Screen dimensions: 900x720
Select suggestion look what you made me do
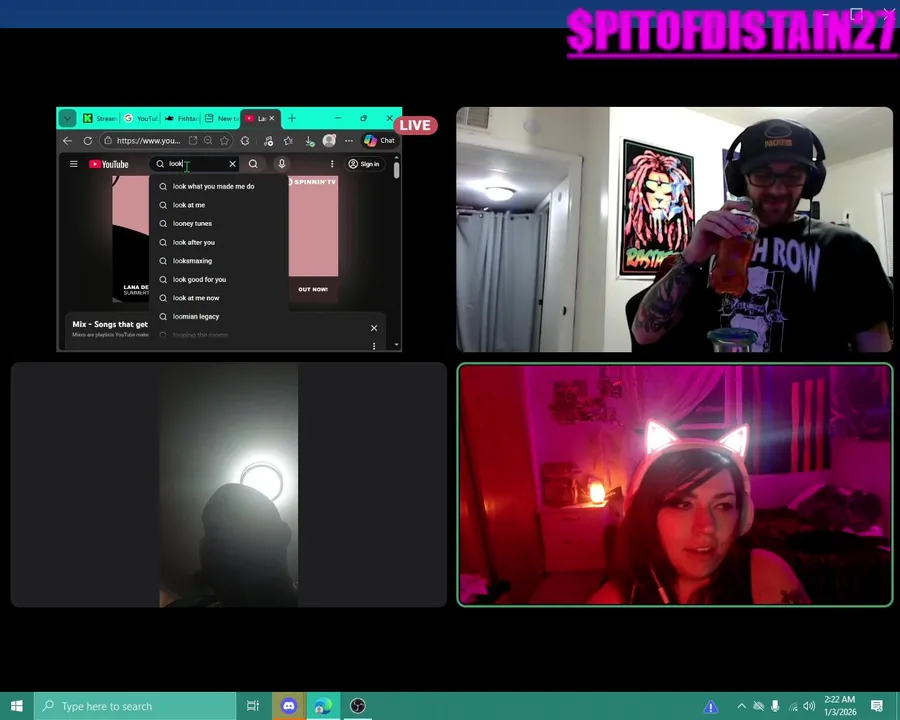(x=219, y=187)
